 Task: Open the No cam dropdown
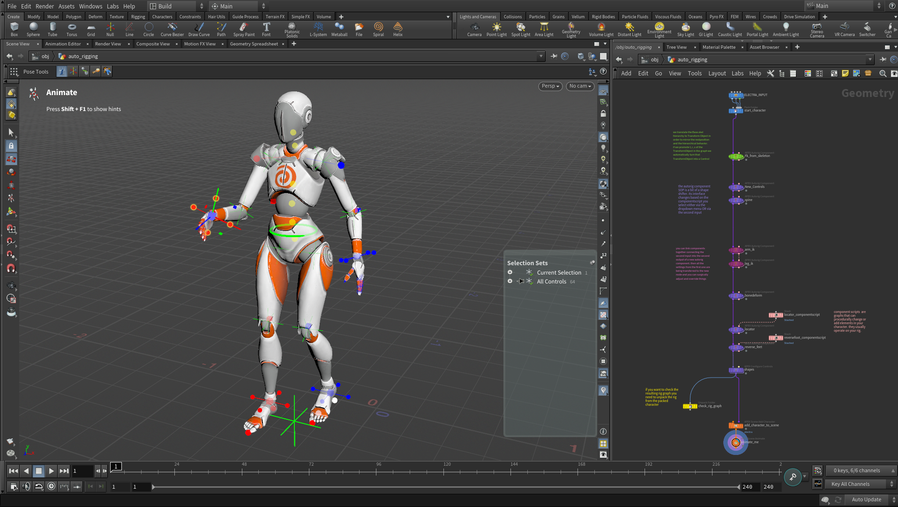(579, 86)
